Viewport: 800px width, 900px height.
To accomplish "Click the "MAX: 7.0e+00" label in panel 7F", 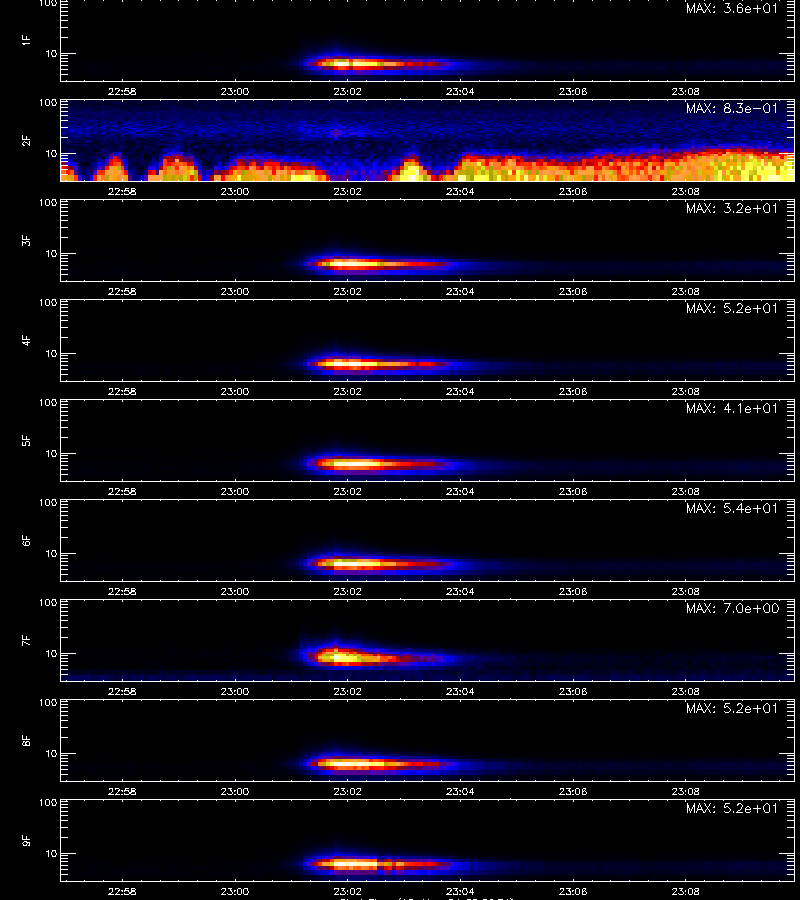I will point(732,608).
